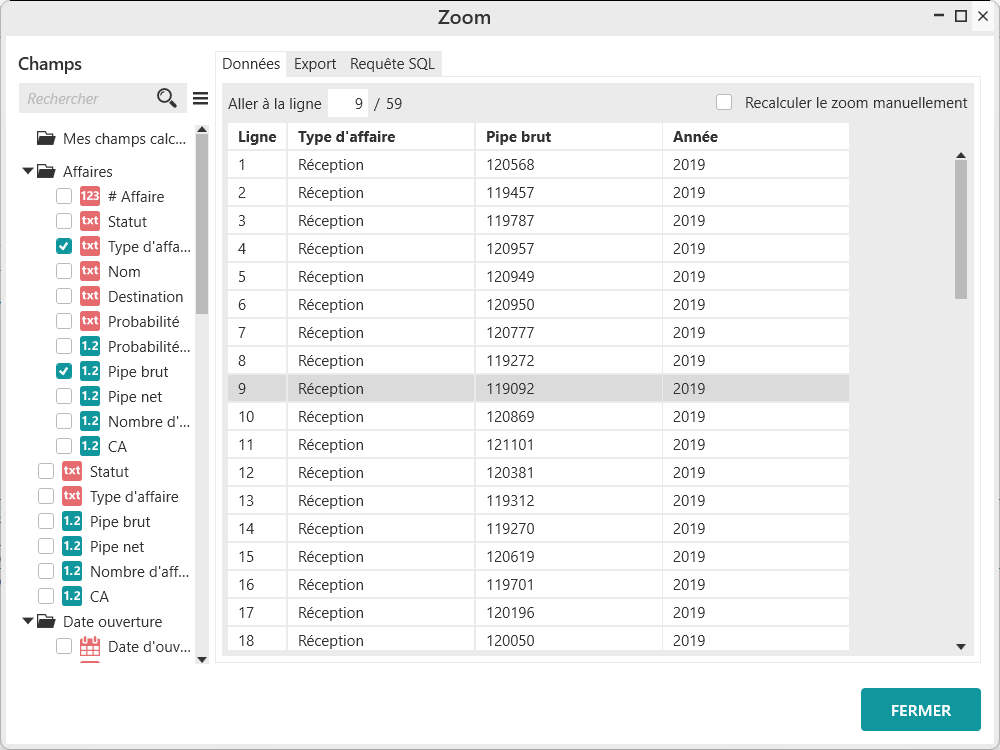The image size is (1000, 750).
Task: Enable Recalculer le zoom manuellement
Action: [x=724, y=102]
